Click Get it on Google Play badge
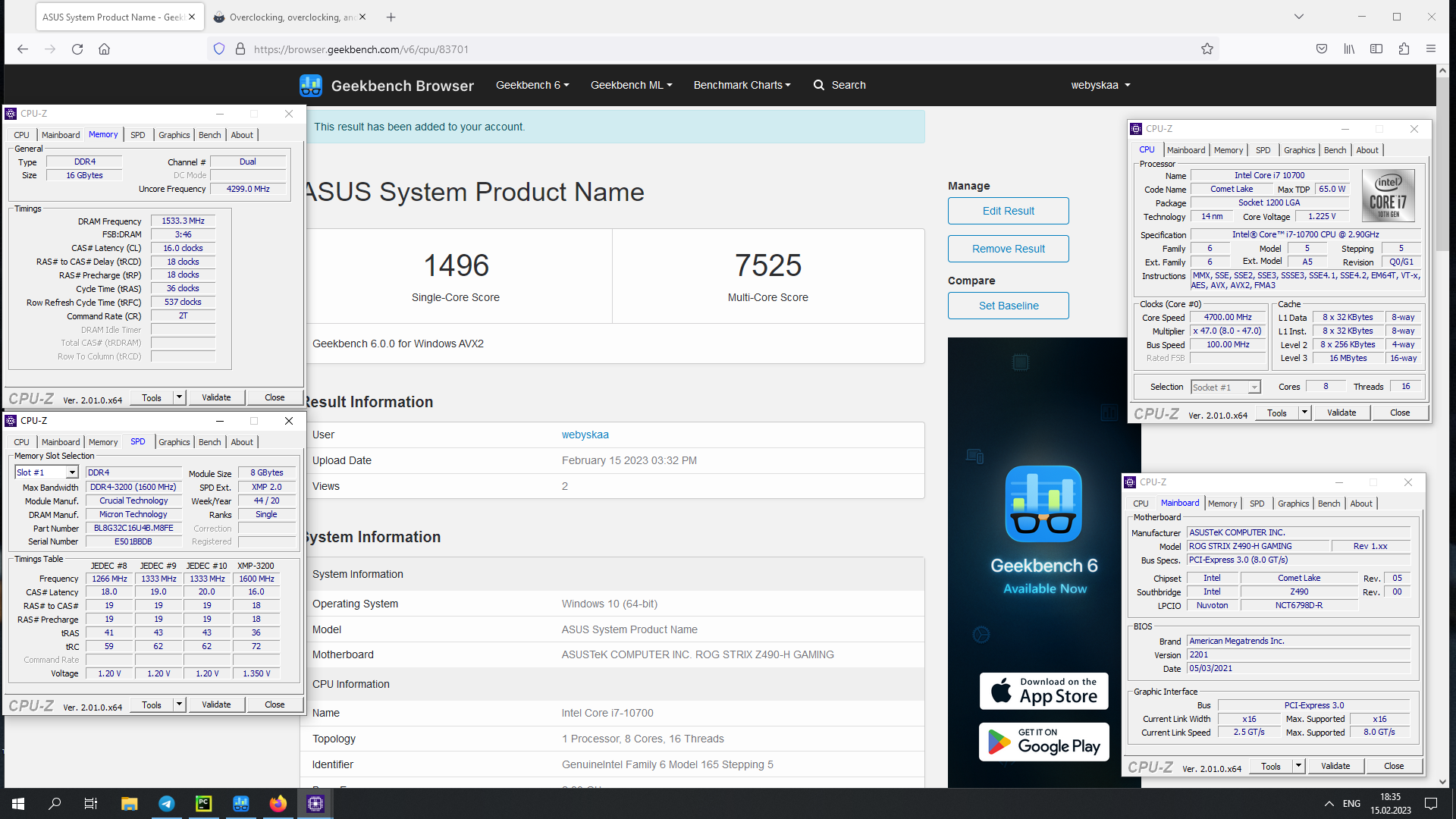This screenshot has height=819, width=1456. coord(1043,742)
